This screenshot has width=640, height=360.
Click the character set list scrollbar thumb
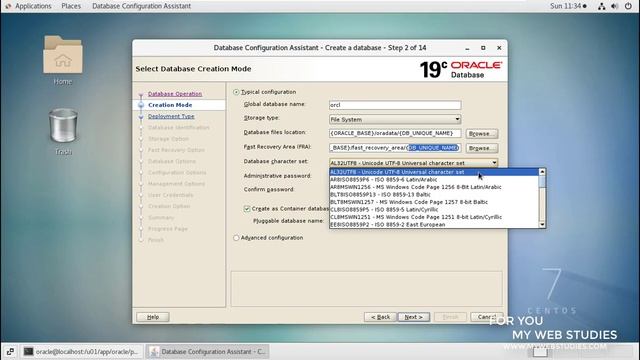click(x=542, y=182)
